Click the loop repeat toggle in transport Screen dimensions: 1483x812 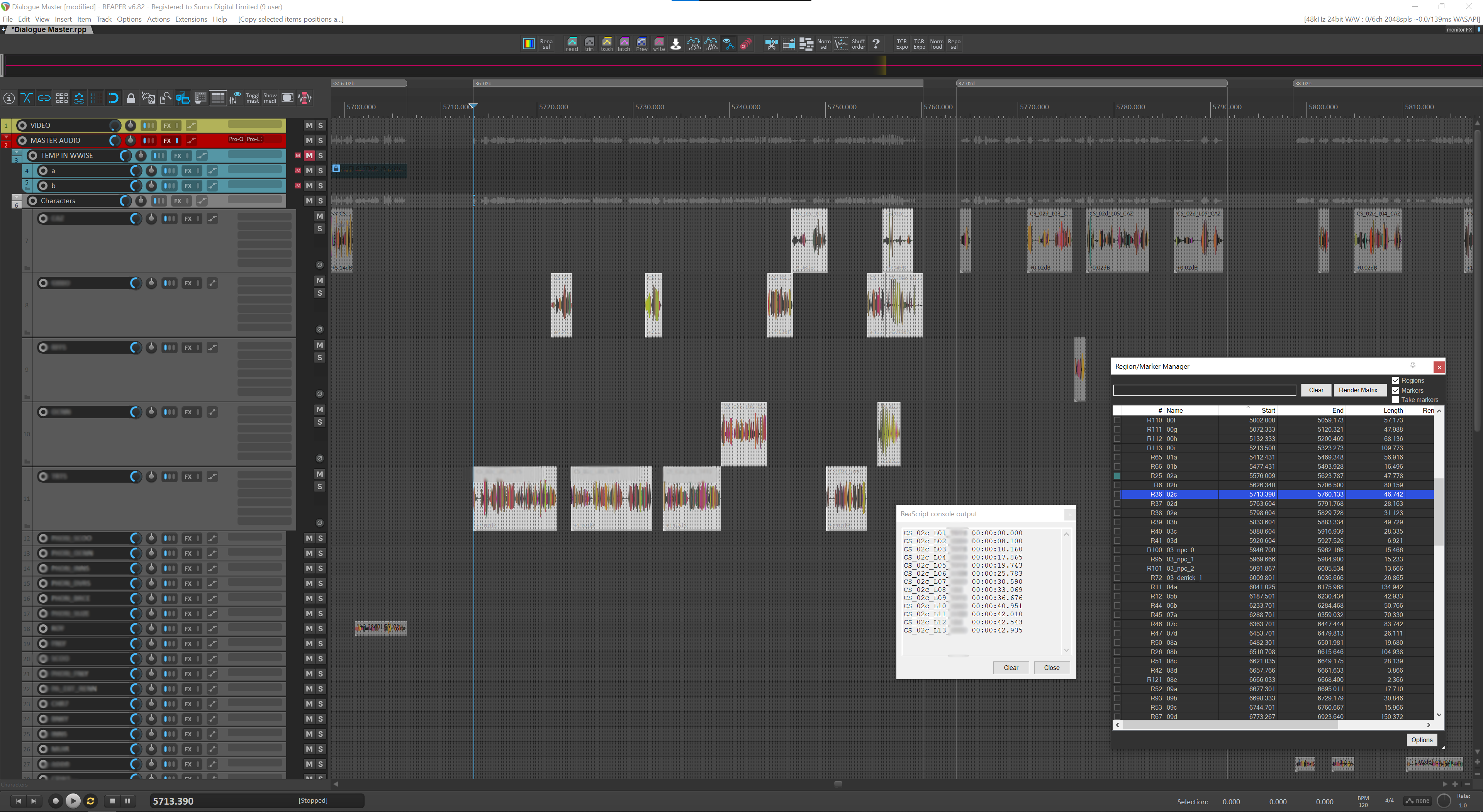click(x=90, y=800)
